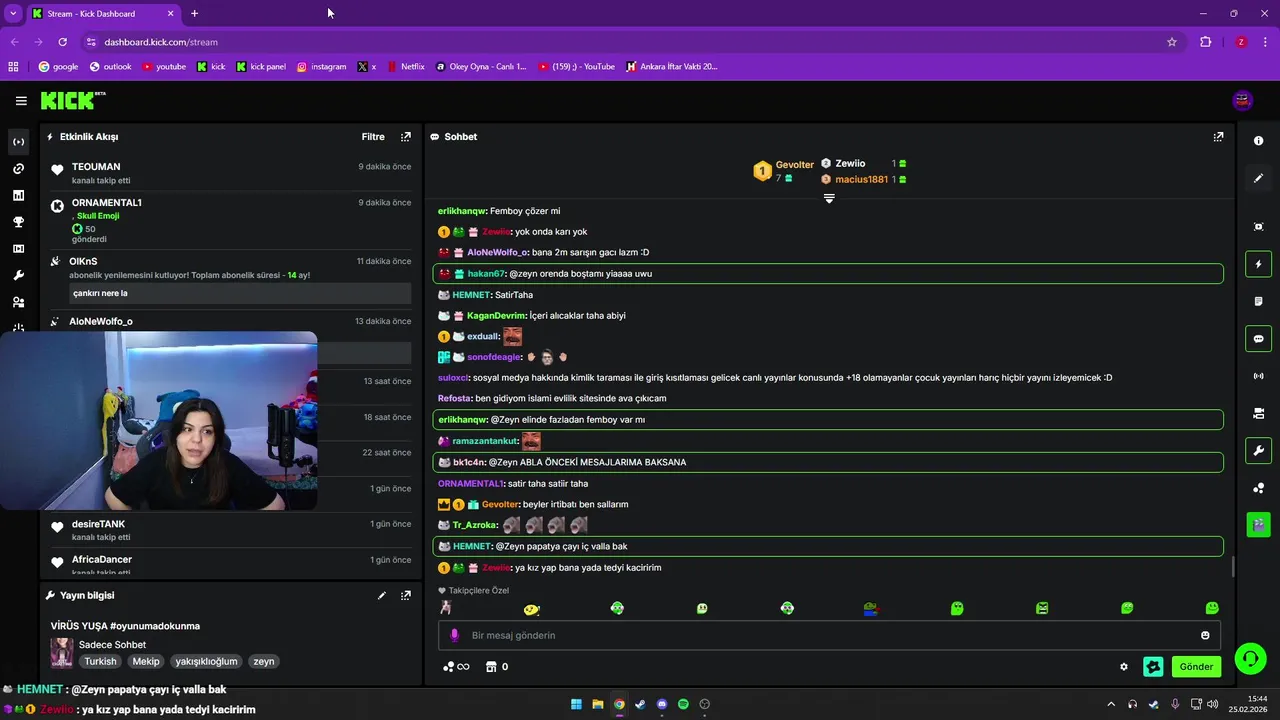Open the profile avatar at the top right
This screenshot has width=1280, height=720.
[x=1243, y=100]
